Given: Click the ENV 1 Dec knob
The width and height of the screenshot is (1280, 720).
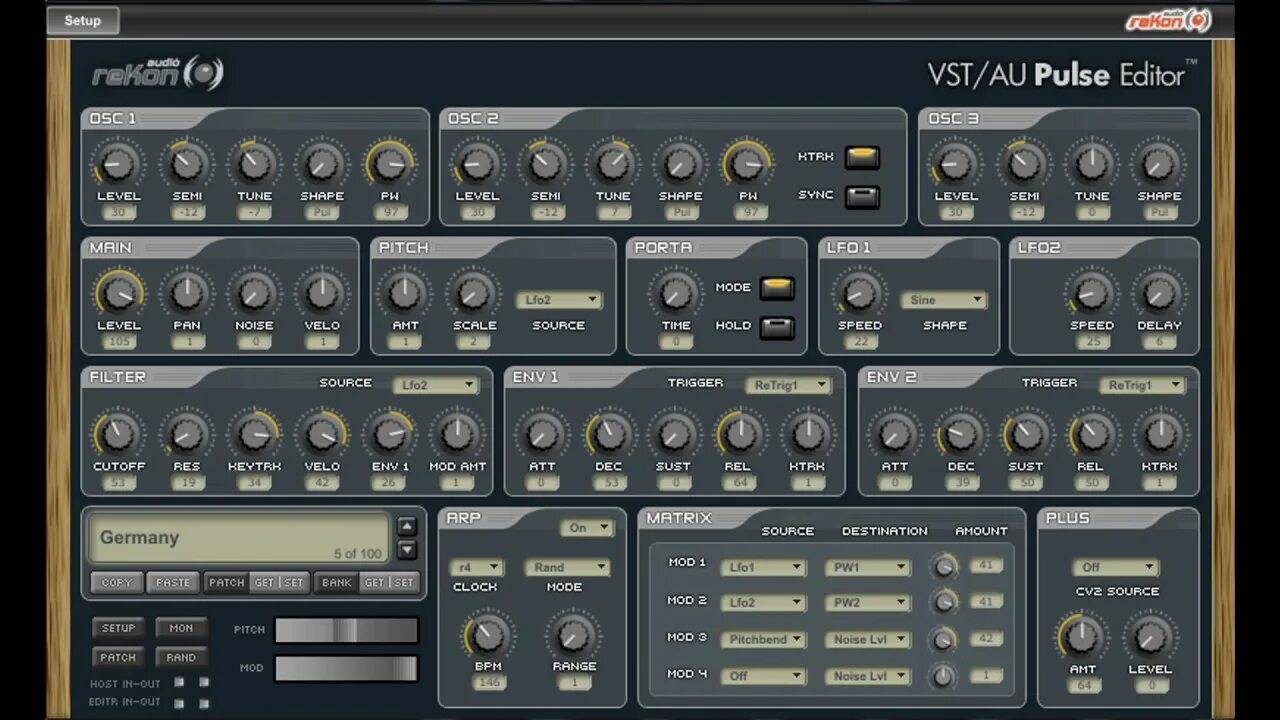Looking at the screenshot, I should click(x=608, y=434).
